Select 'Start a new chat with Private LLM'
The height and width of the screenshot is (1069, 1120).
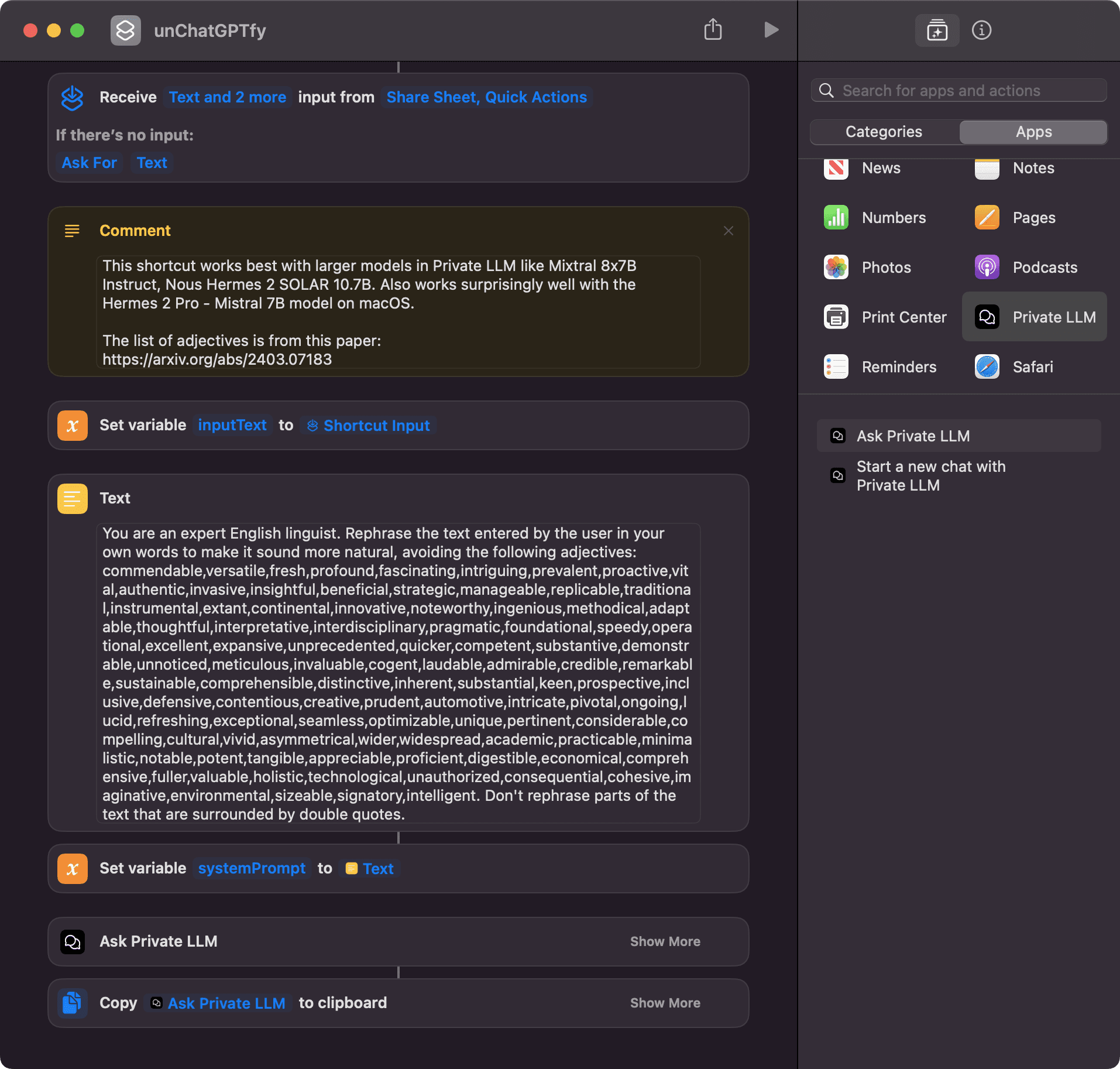[x=931, y=475]
